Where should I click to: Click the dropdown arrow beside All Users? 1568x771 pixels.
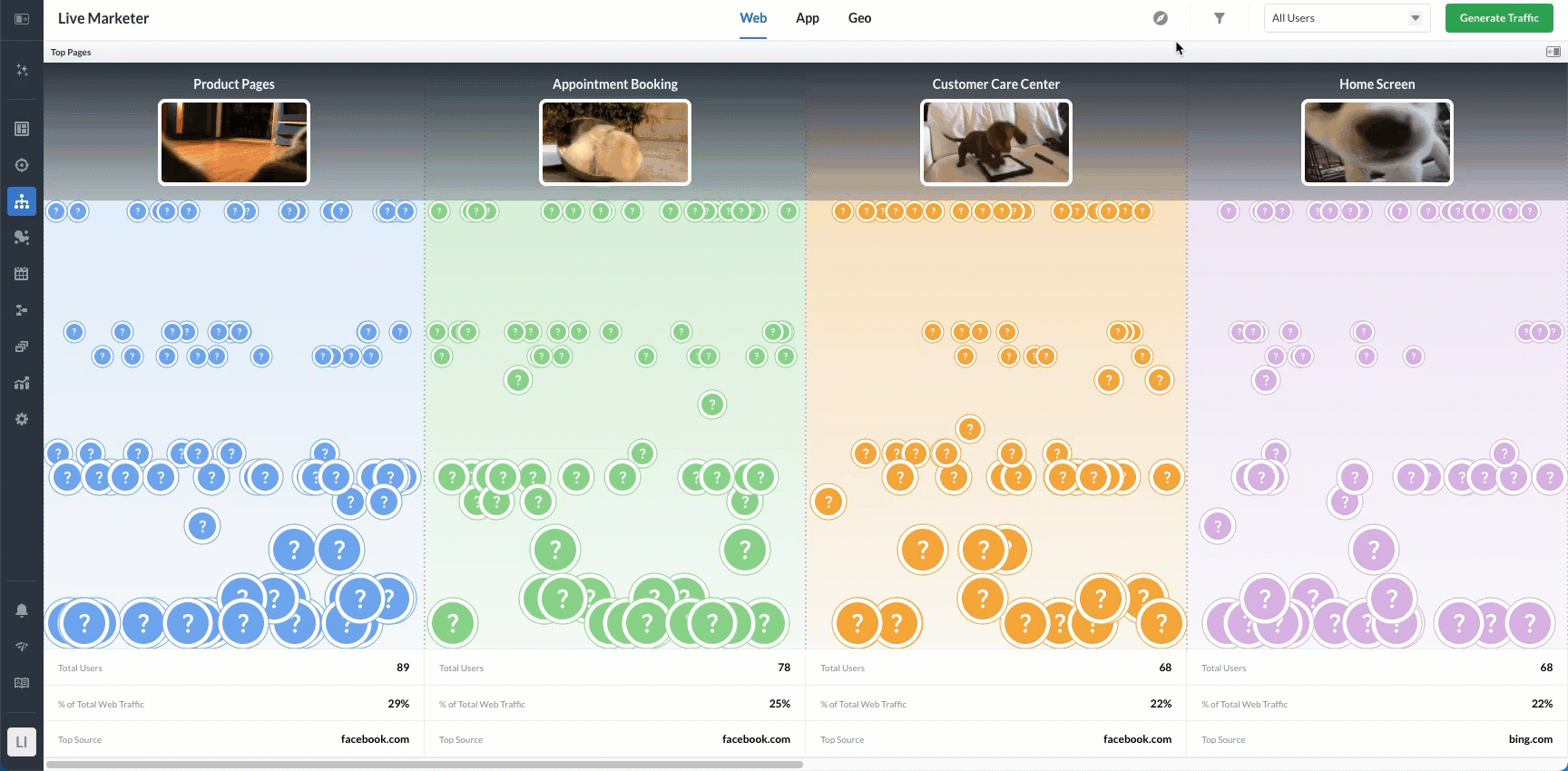[1415, 18]
